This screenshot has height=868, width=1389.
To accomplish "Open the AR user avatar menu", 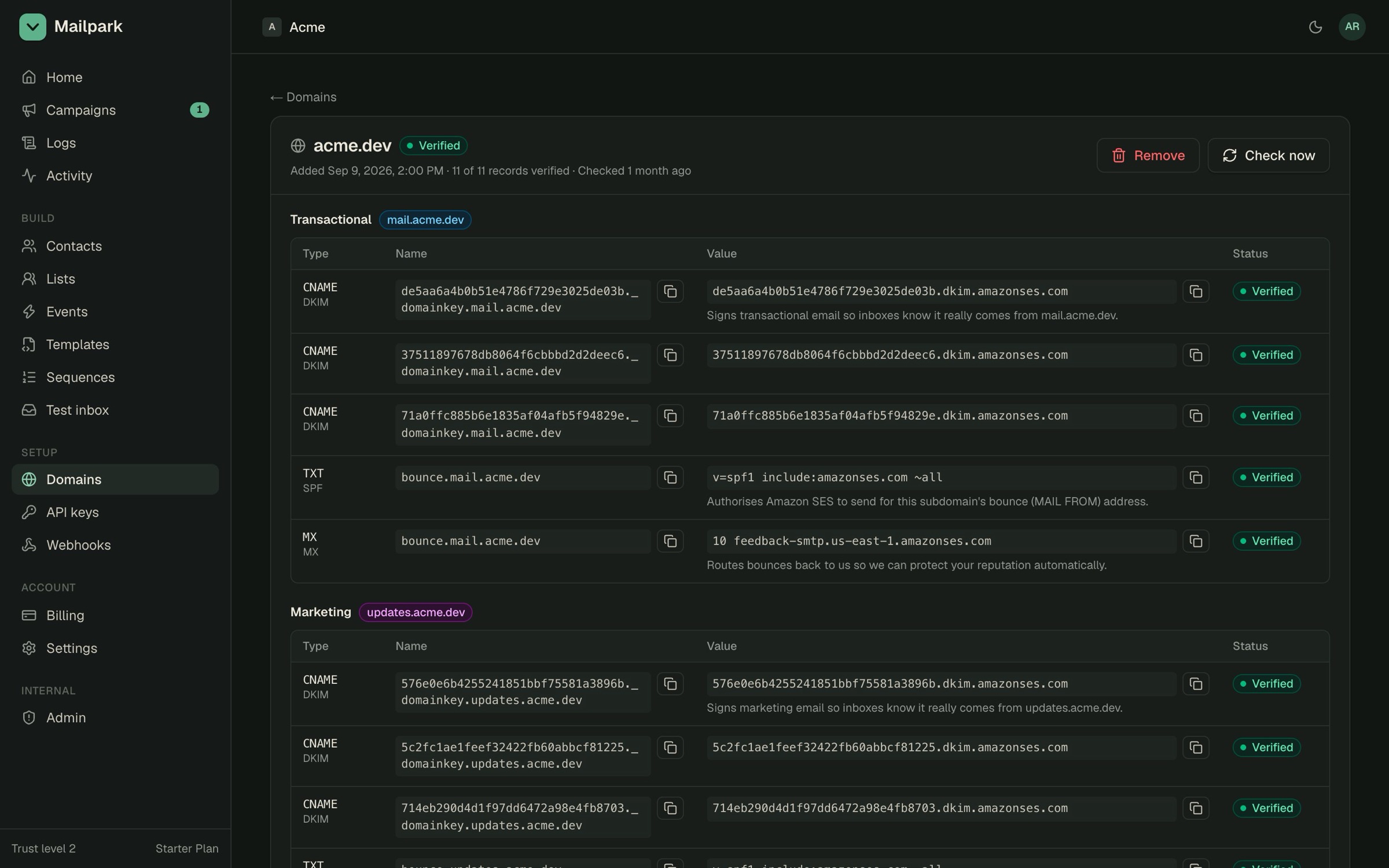I will point(1352,27).
